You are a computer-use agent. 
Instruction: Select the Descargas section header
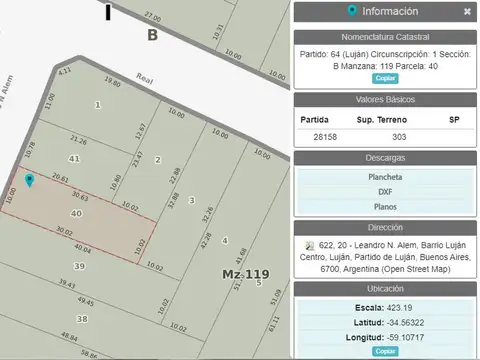click(385, 158)
